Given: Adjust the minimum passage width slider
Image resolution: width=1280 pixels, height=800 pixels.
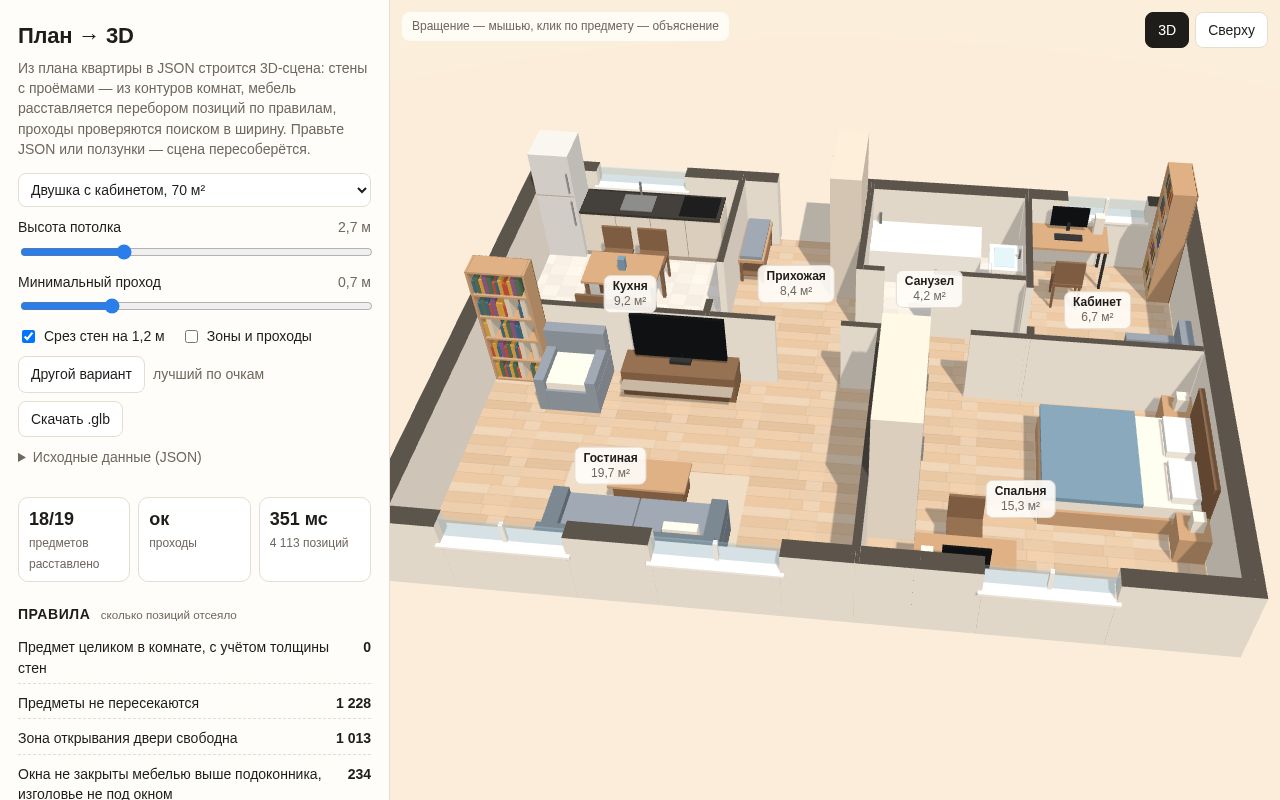Looking at the screenshot, I should click(196, 306).
